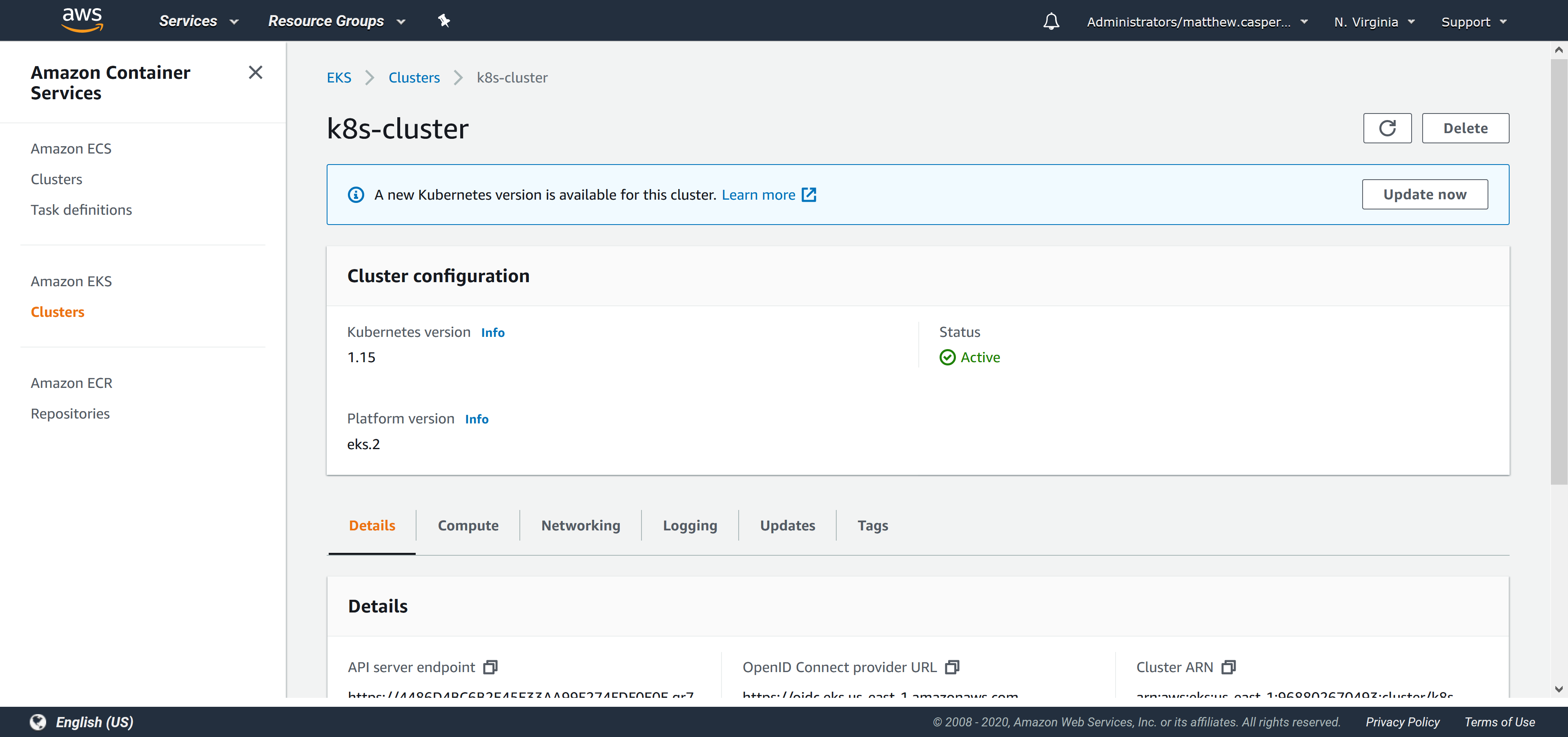Copy the Cluster ARN
1568x737 pixels.
point(1228,667)
